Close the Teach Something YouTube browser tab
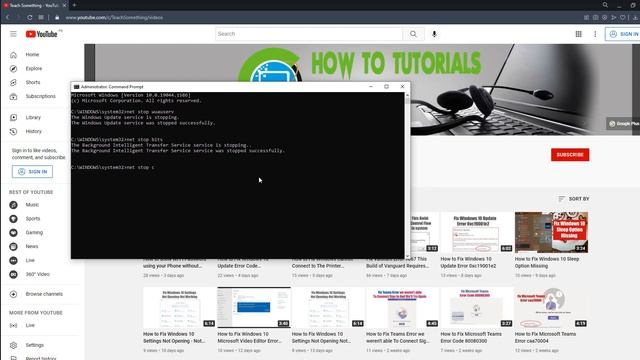This screenshot has height=360, width=640. [64, 6]
